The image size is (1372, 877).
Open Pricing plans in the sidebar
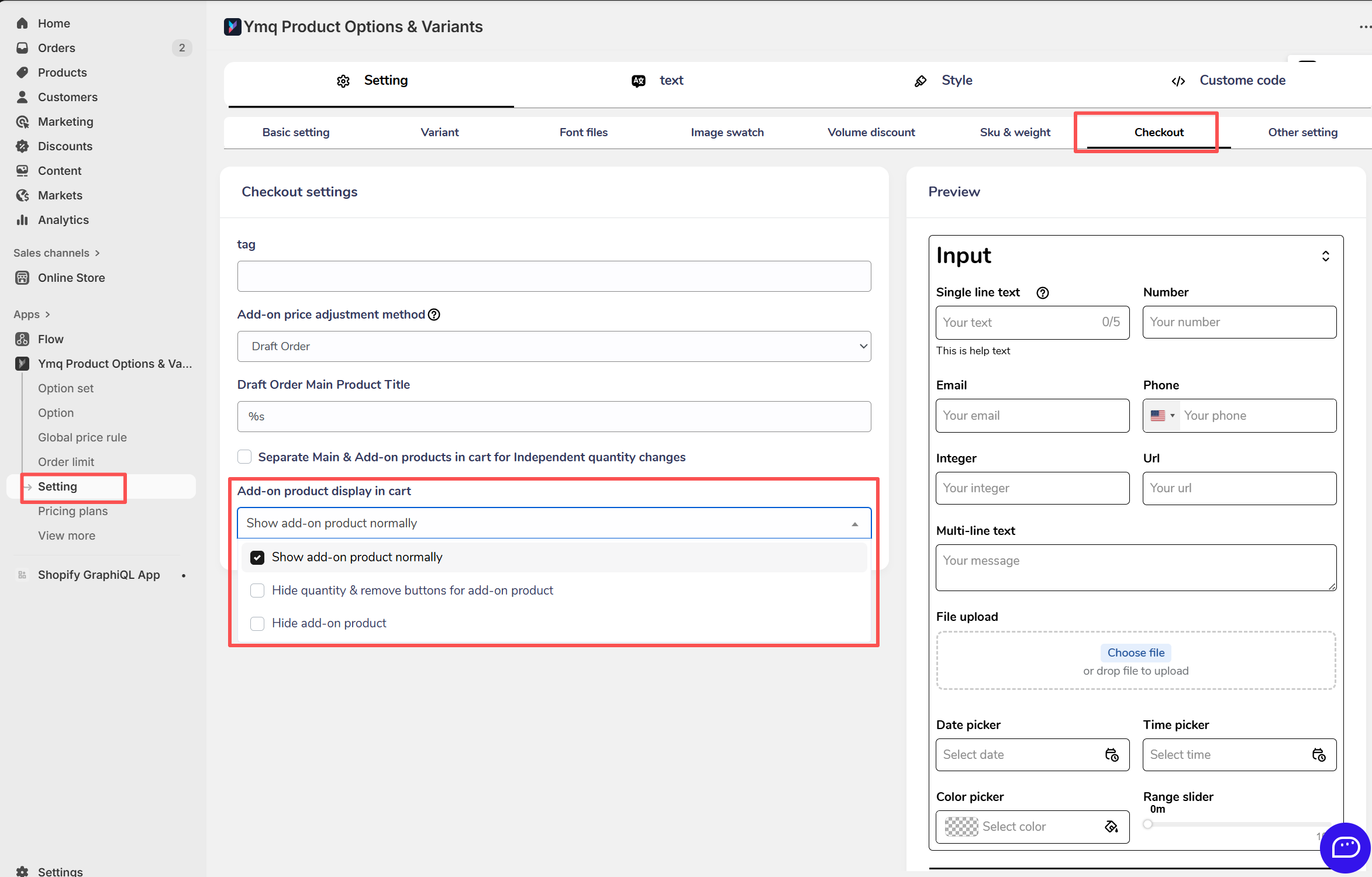tap(73, 511)
